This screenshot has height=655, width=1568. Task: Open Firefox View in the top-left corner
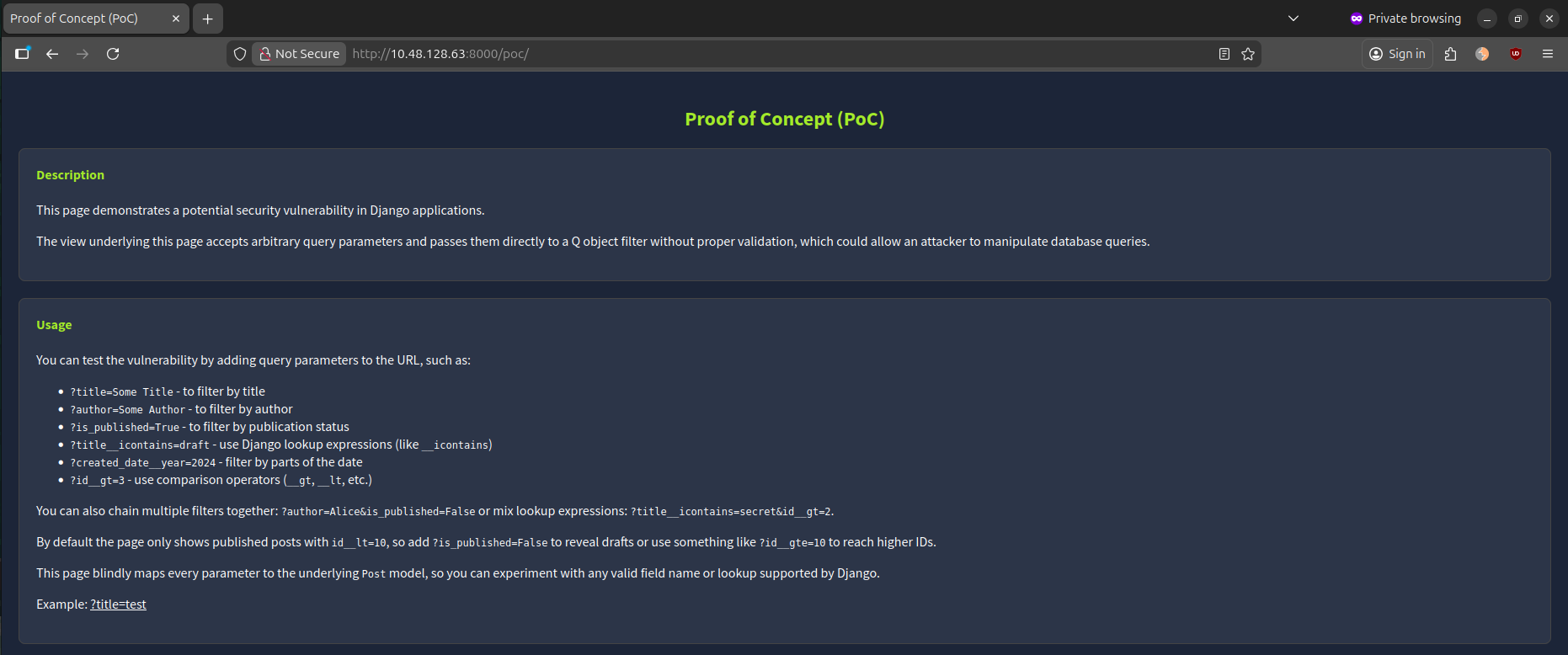21,53
